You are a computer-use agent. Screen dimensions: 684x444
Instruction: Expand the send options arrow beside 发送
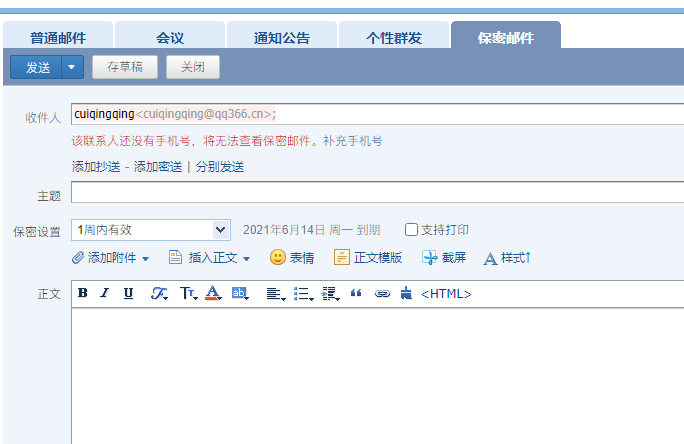tap(72, 67)
